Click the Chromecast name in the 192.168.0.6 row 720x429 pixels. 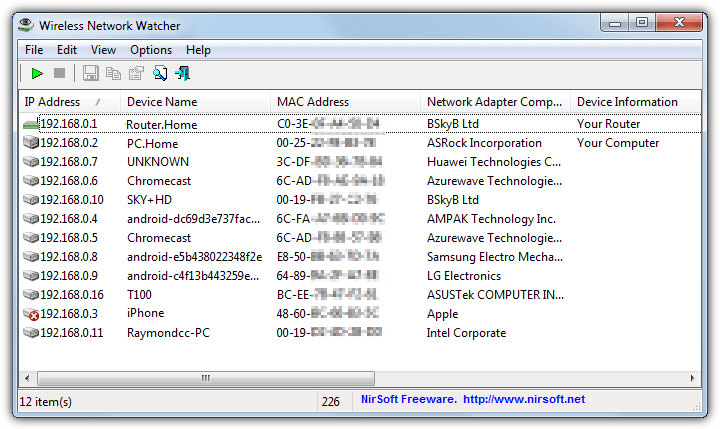(159, 181)
